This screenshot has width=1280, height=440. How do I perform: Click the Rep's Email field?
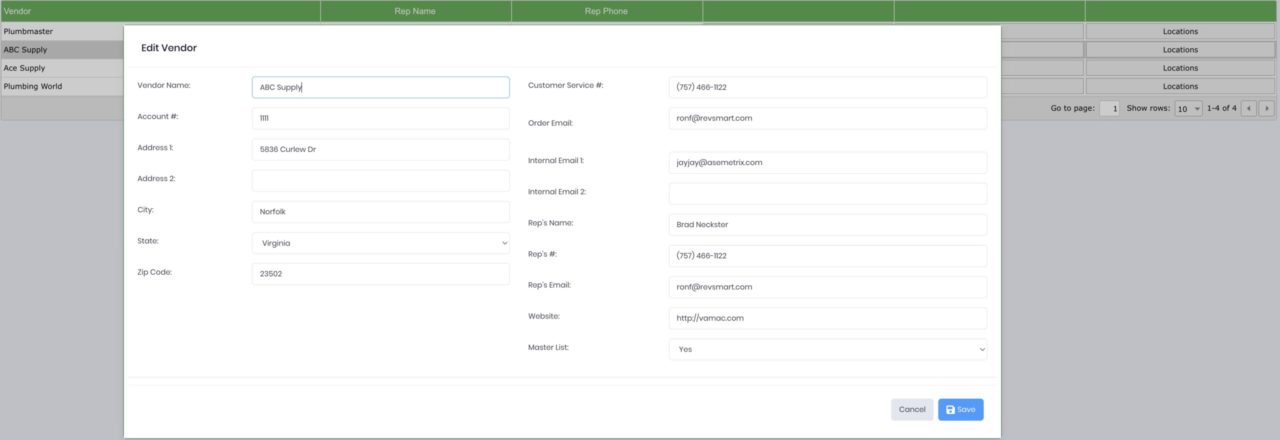point(827,286)
